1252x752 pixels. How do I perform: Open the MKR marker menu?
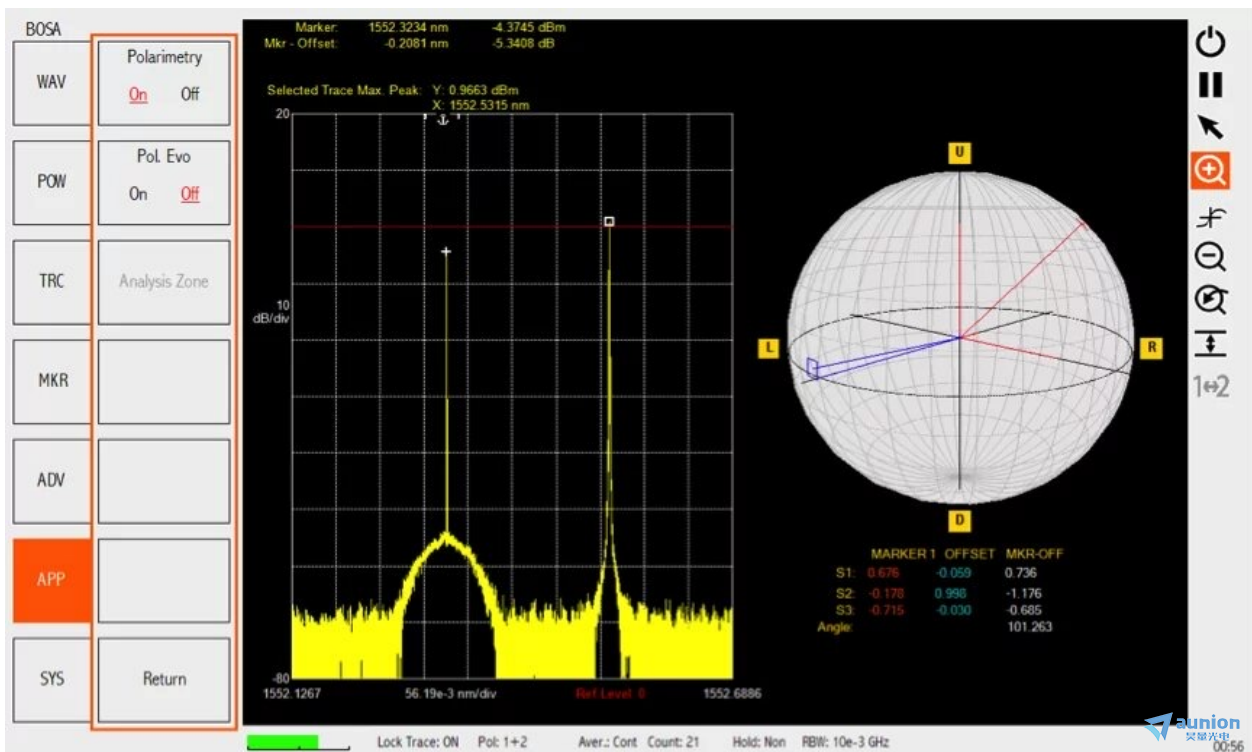coord(51,380)
